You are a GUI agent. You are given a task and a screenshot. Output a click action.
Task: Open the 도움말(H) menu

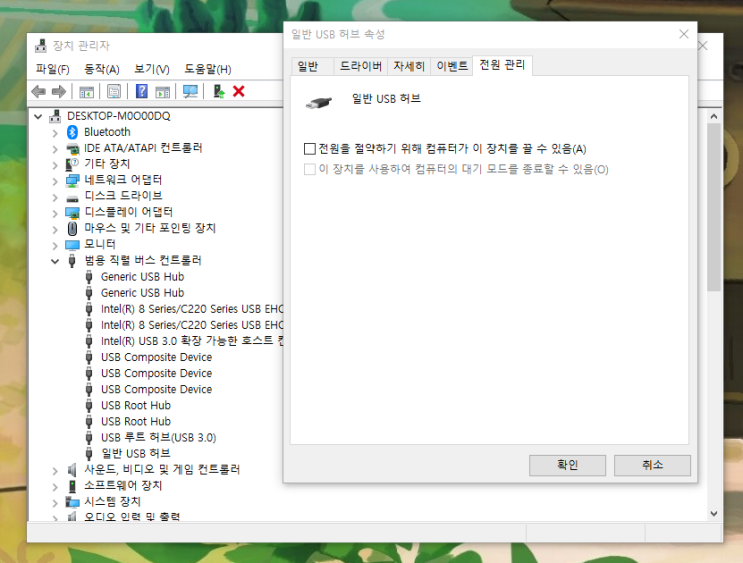208,70
